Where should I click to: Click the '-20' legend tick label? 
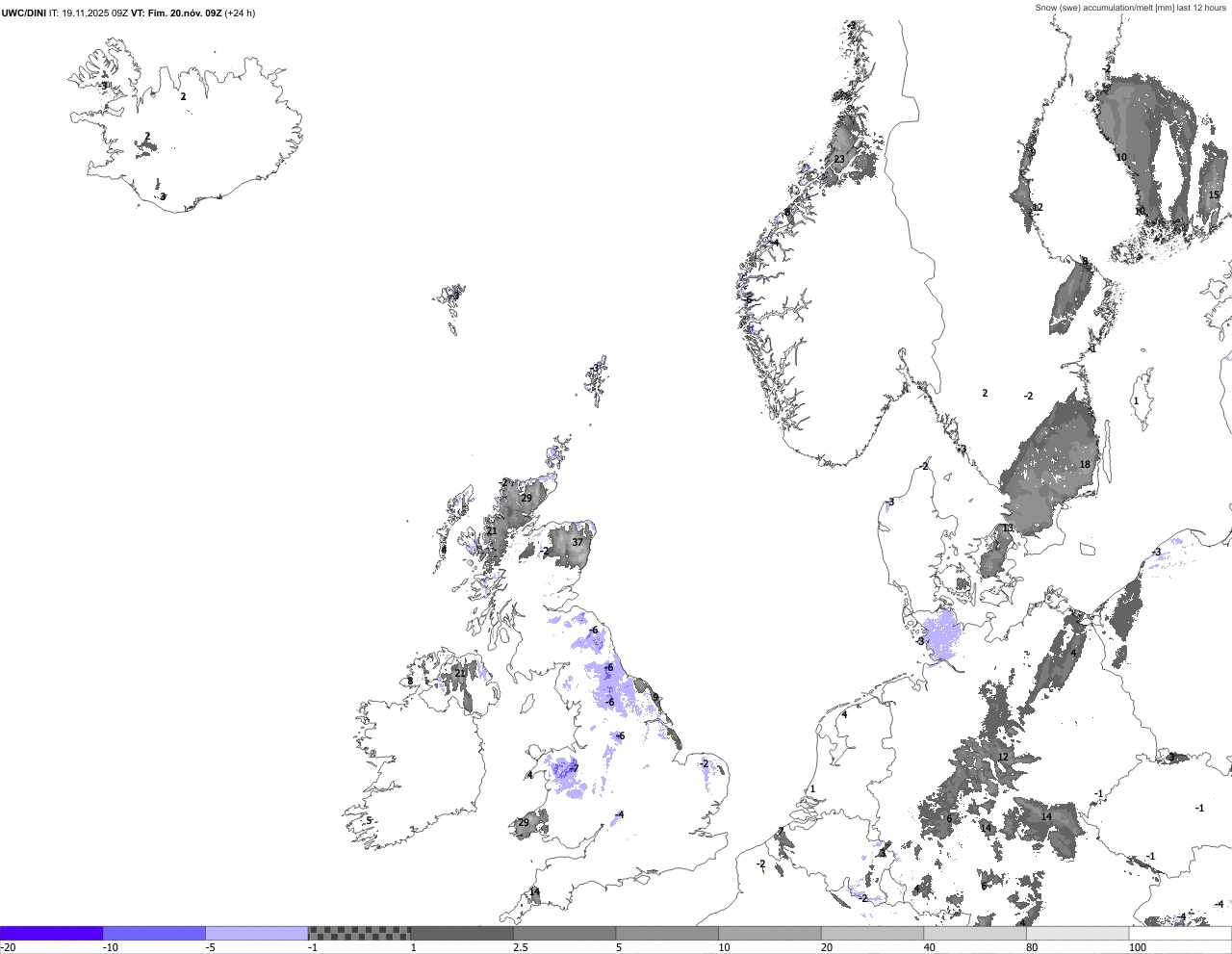8,947
